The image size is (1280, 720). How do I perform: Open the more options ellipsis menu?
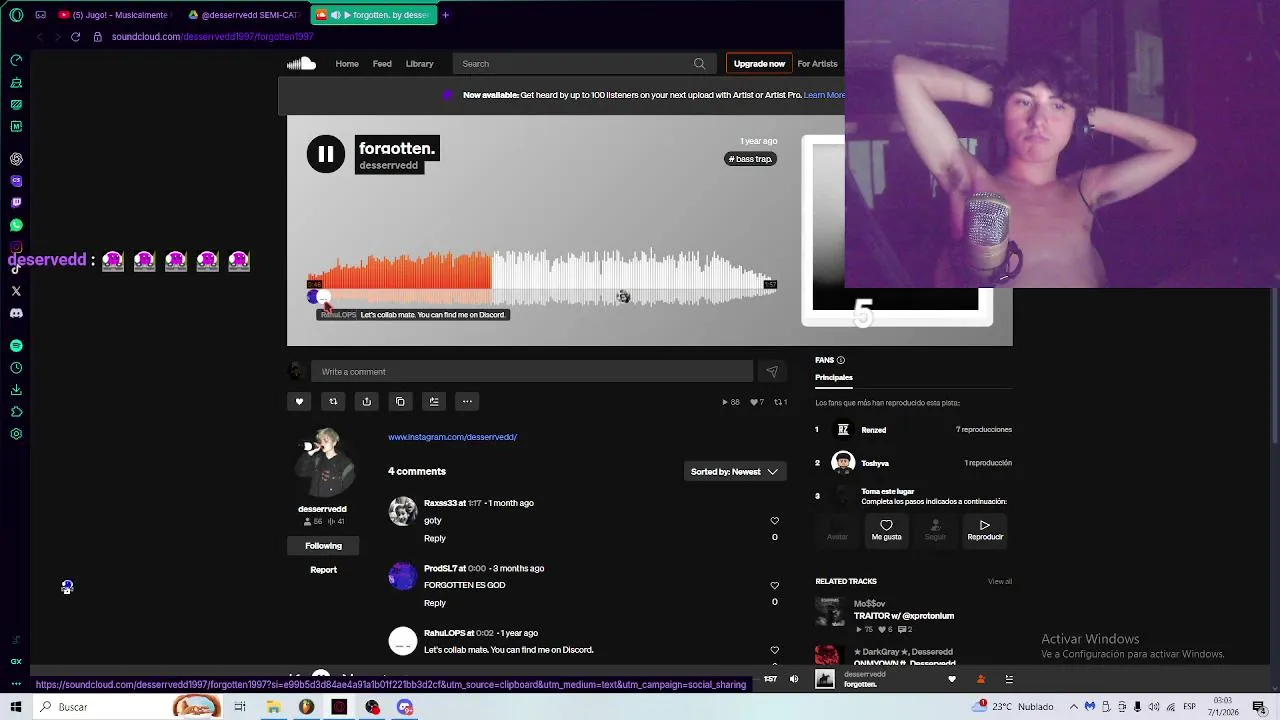pos(467,401)
